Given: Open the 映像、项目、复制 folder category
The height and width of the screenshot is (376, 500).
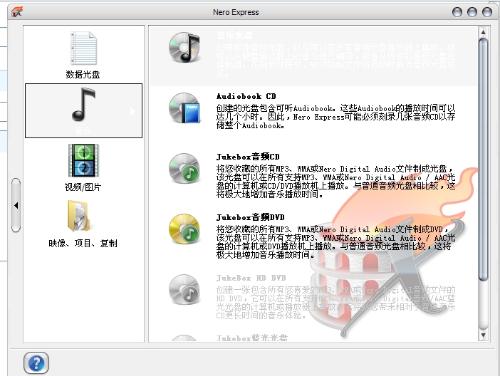Looking at the screenshot, I should [79, 216].
